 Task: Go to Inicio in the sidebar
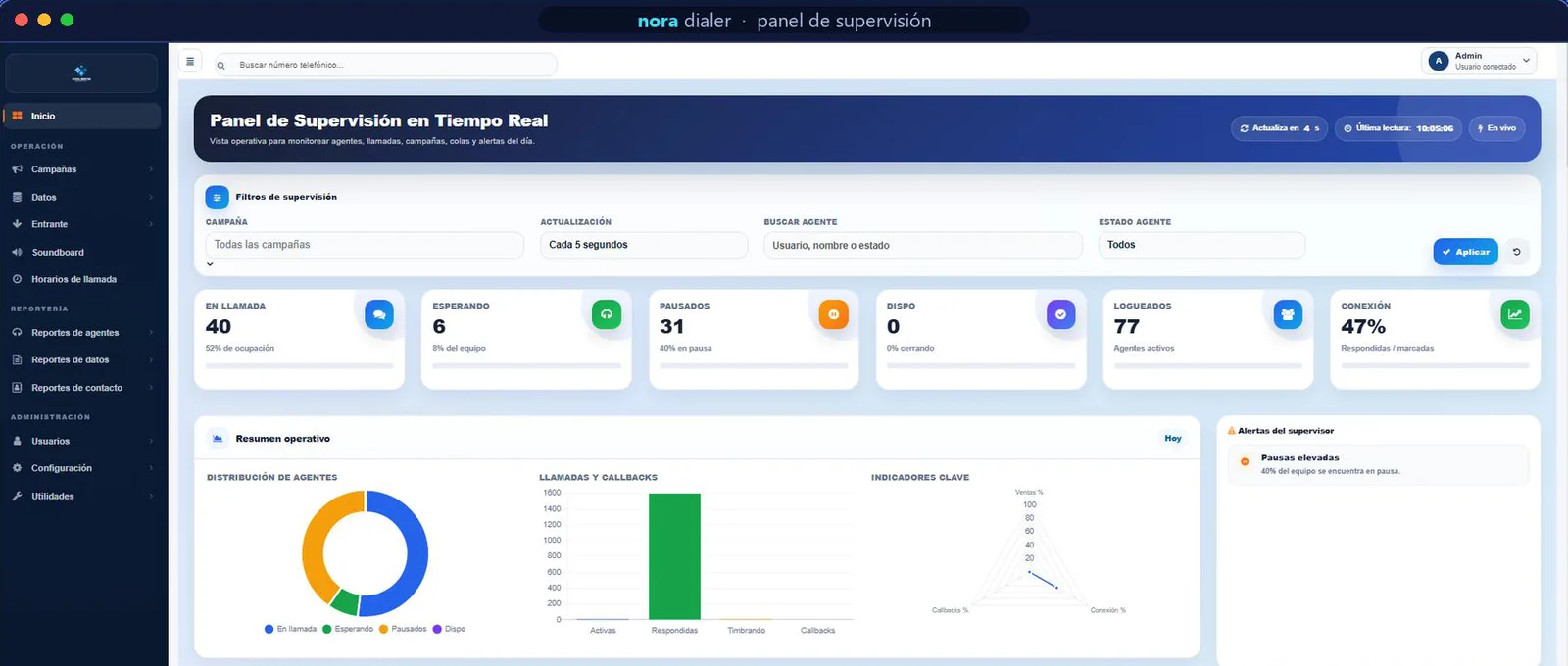pyautogui.click(x=82, y=116)
